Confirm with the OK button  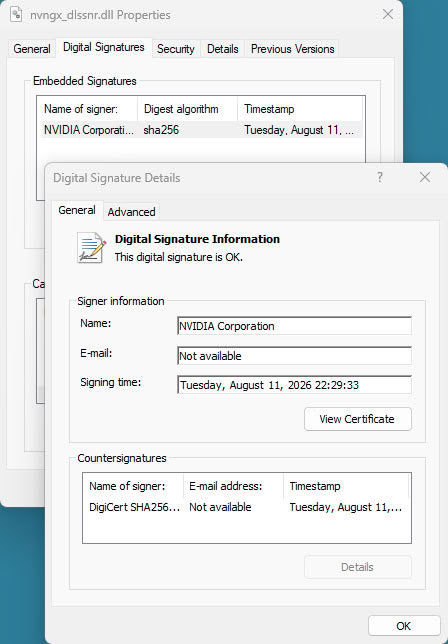pos(404,626)
